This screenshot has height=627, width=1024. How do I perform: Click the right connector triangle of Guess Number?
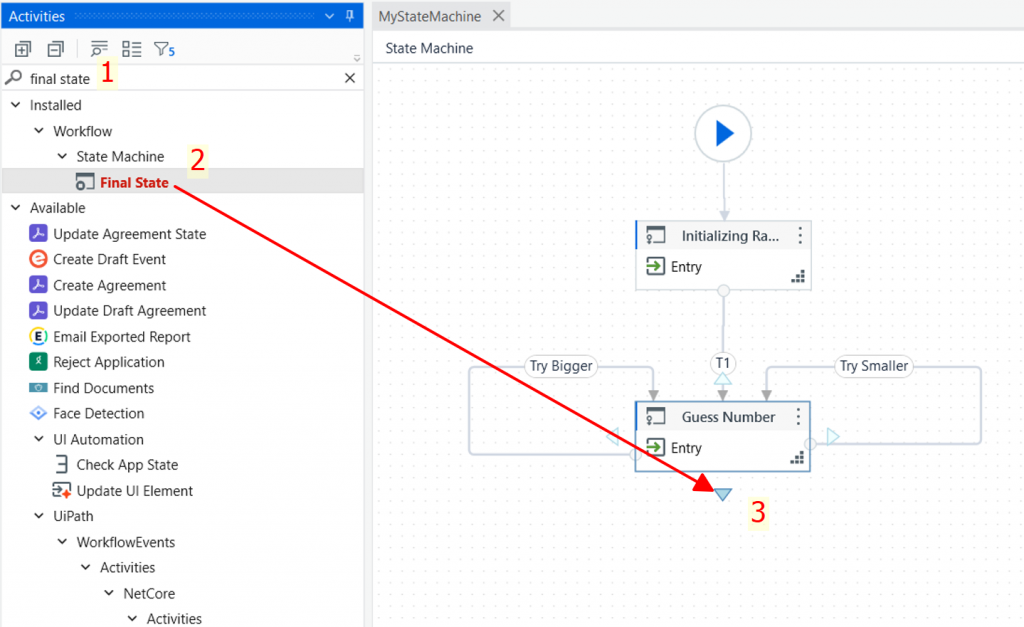coord(833,436)
